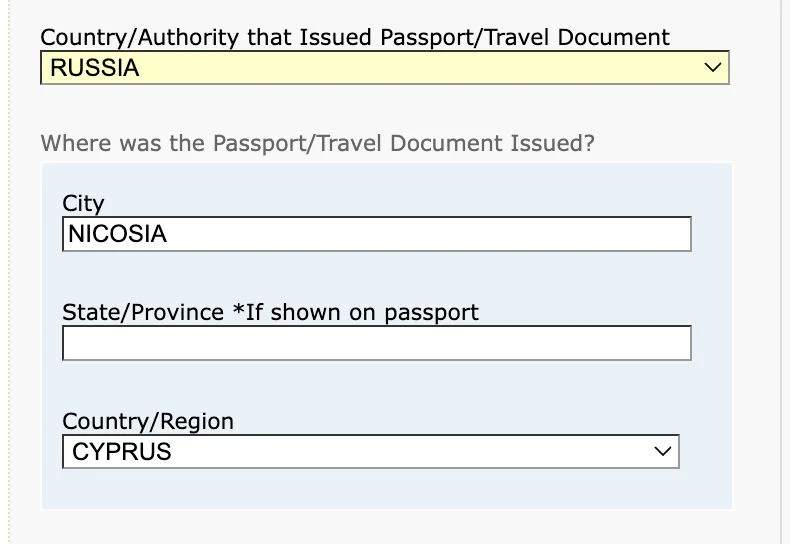Focus the City input field
This screenshot has width=790, height=544.
coord(376,234)
